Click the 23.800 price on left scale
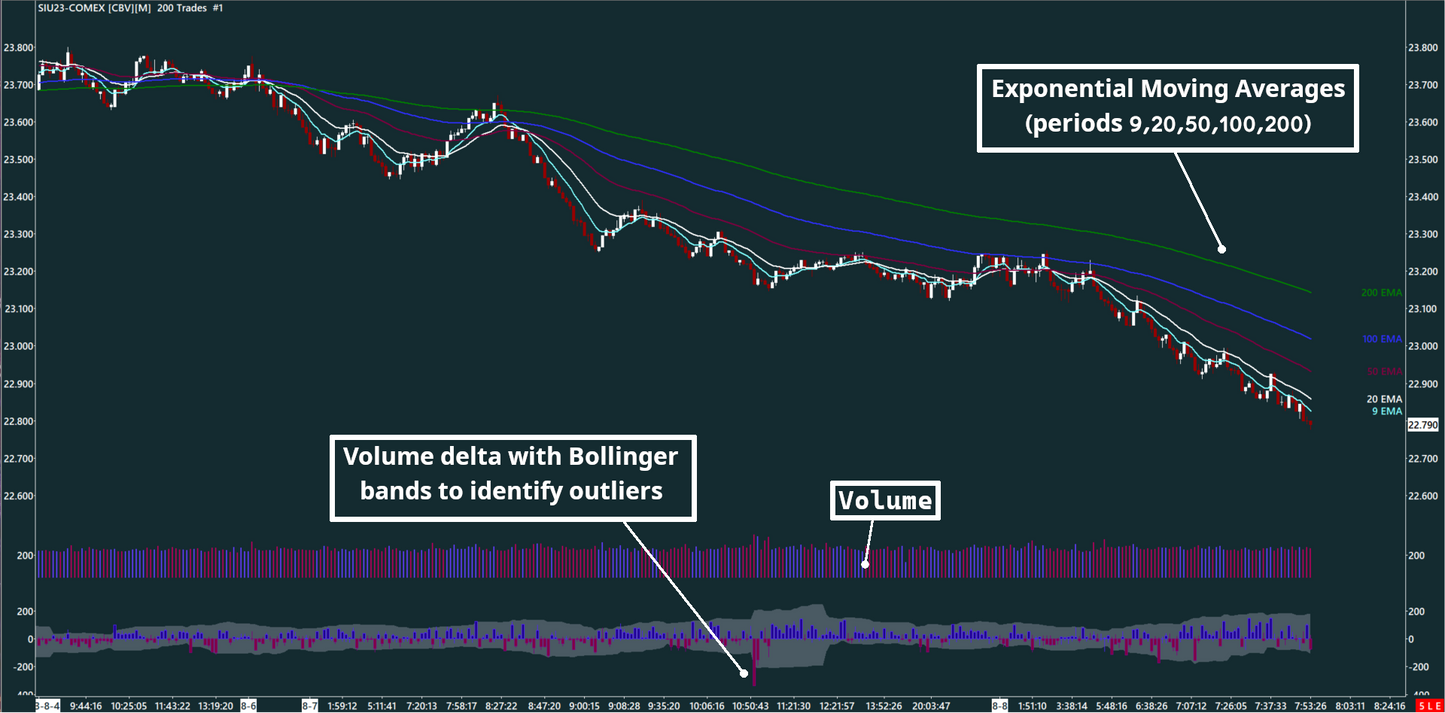This screenshot has width=1445, height=713. coord(18,48)
